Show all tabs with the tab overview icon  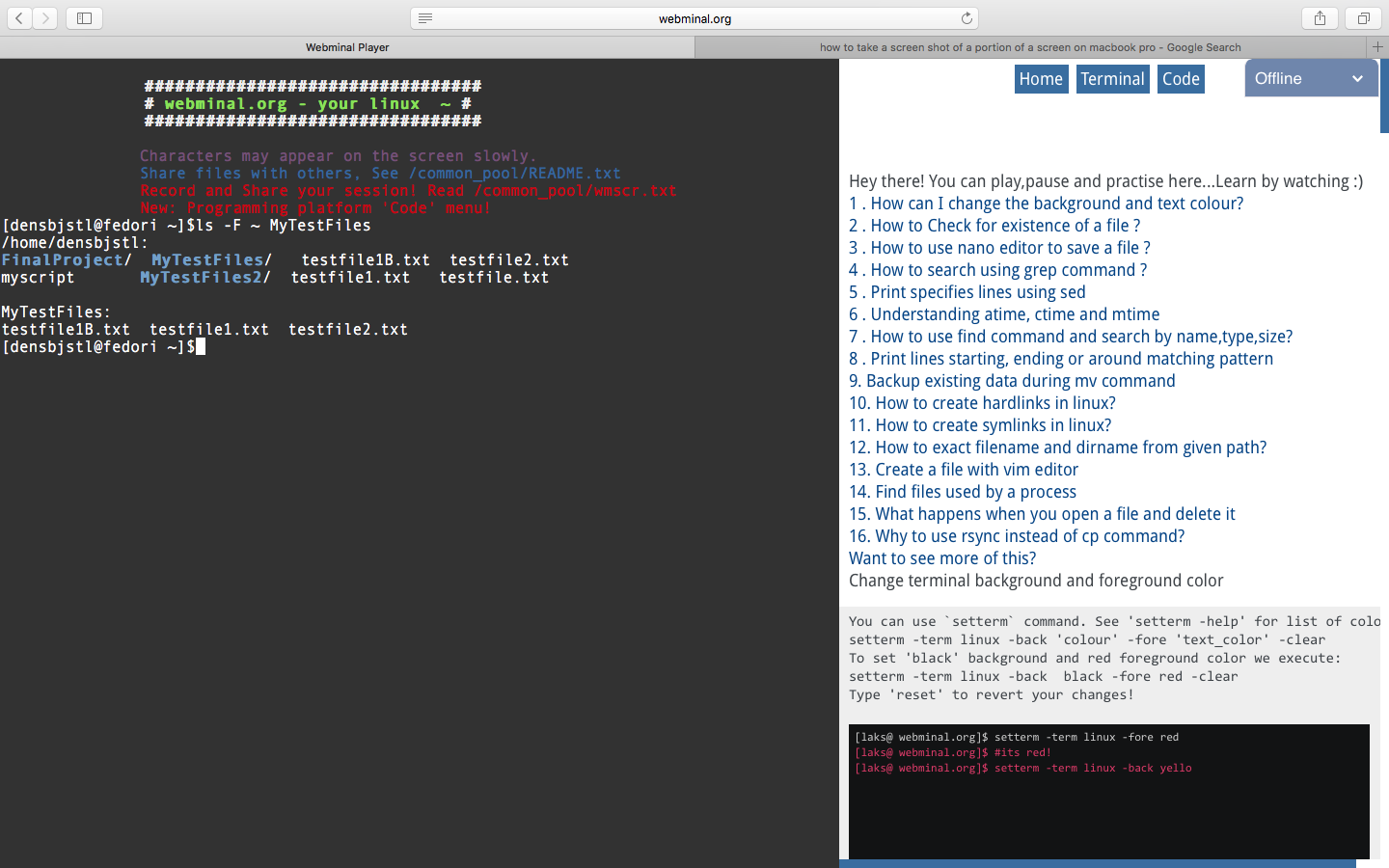[1364, 18]
